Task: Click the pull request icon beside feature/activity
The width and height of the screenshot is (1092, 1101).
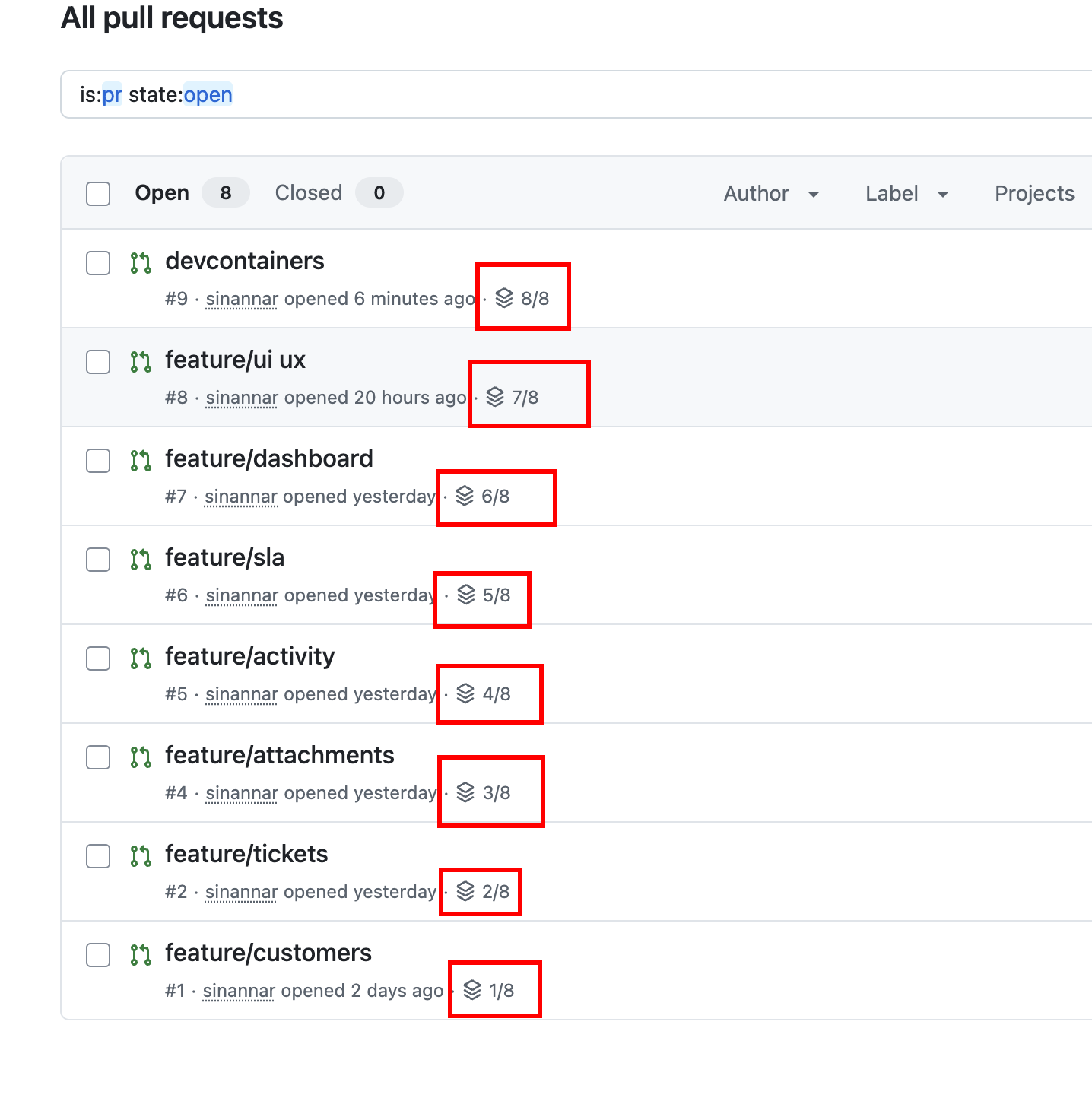Action: pos(141,658)
